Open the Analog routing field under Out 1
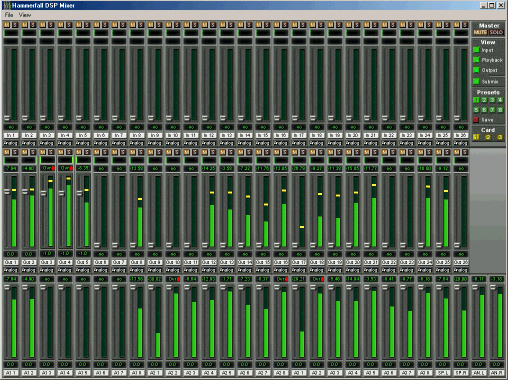The height and width of the screenshot is (380, 508). 11,270
